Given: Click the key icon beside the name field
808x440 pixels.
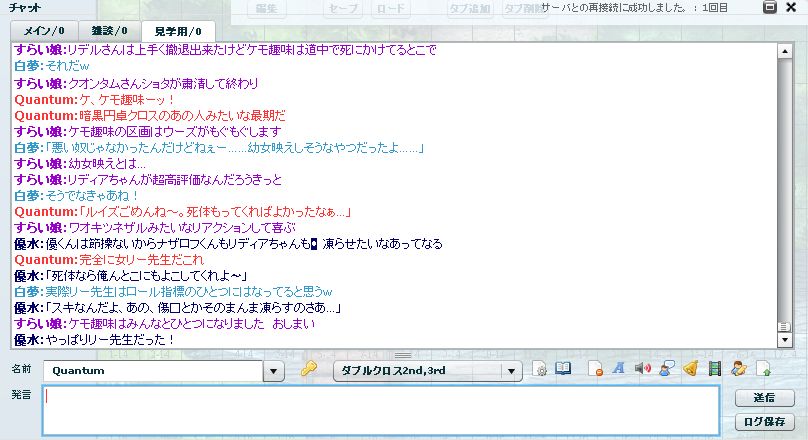Looking at the screenshot, I should (308, 370).
